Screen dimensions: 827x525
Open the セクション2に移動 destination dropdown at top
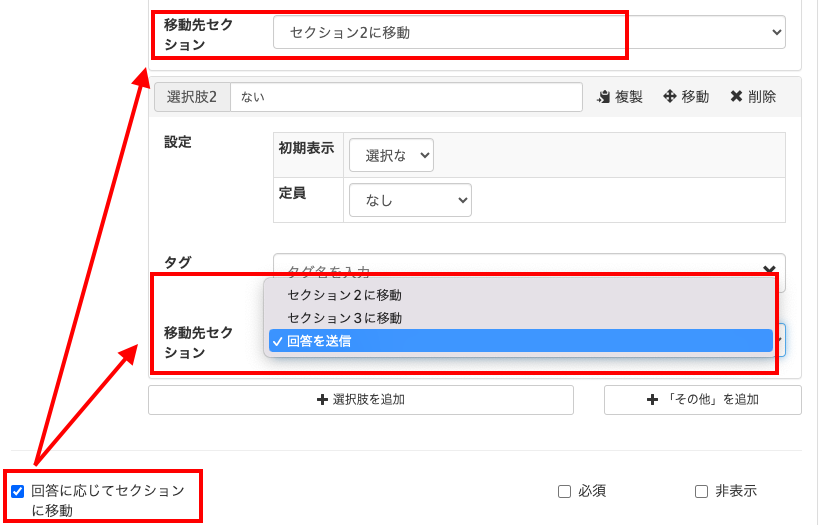pyautogui.click(x=528, y=33)
